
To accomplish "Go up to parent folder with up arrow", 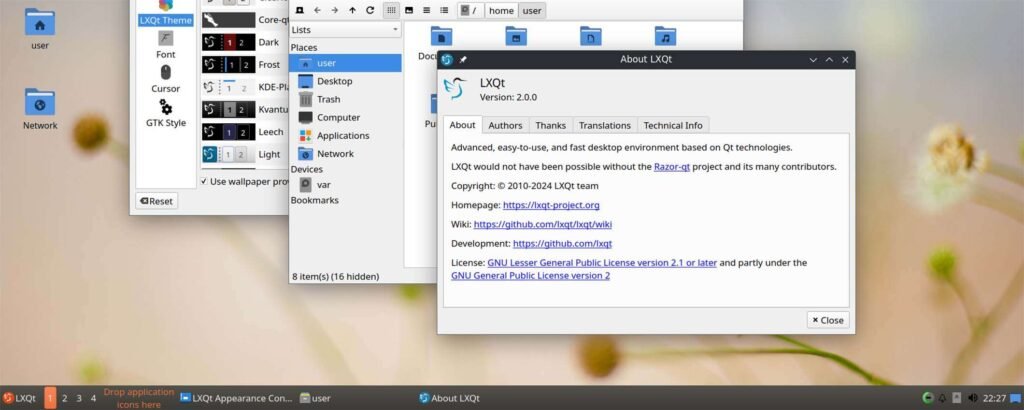I will [352, 10].
